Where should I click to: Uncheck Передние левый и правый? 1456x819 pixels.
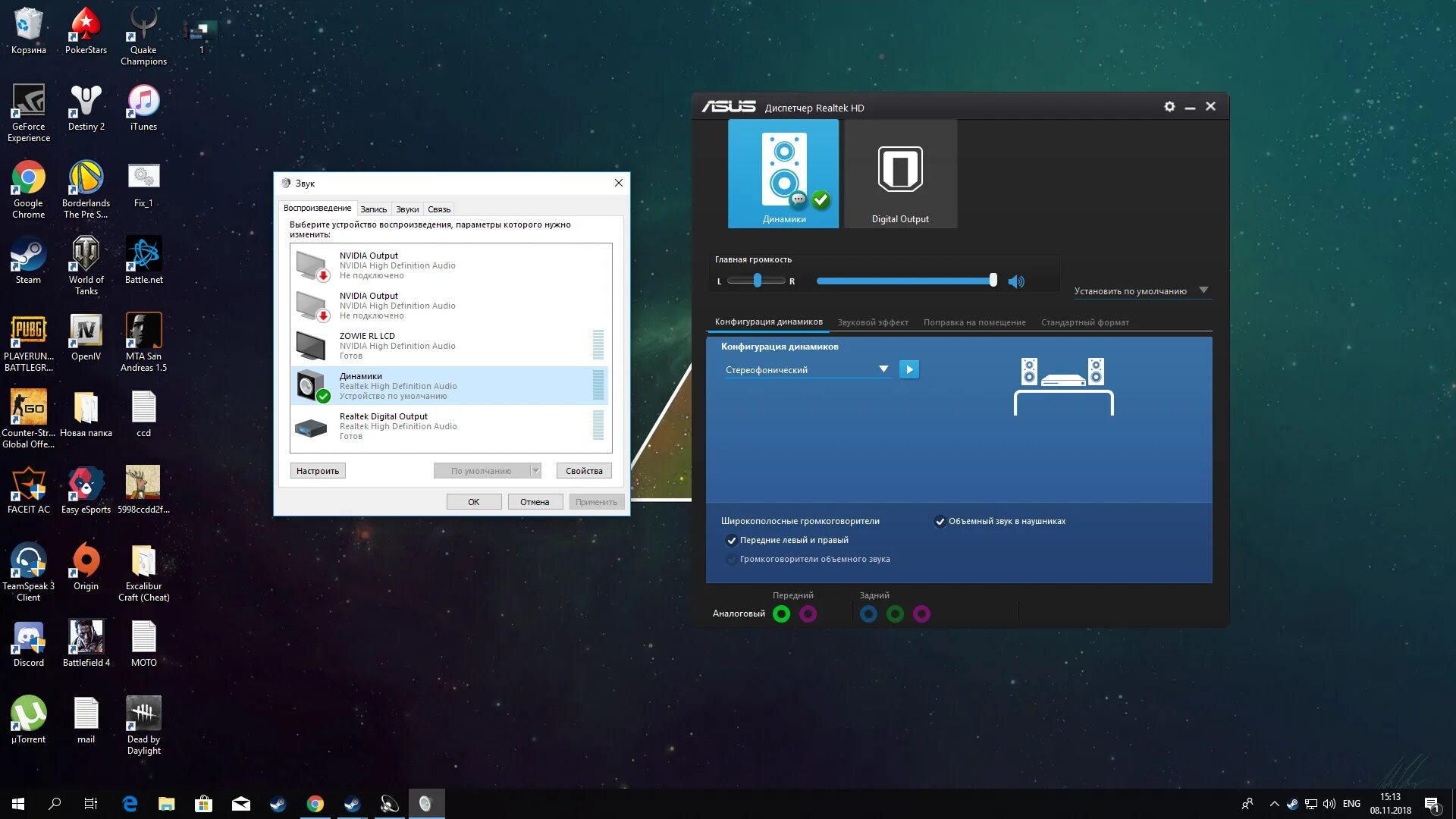pyautogui.click(x=732, y=540)
